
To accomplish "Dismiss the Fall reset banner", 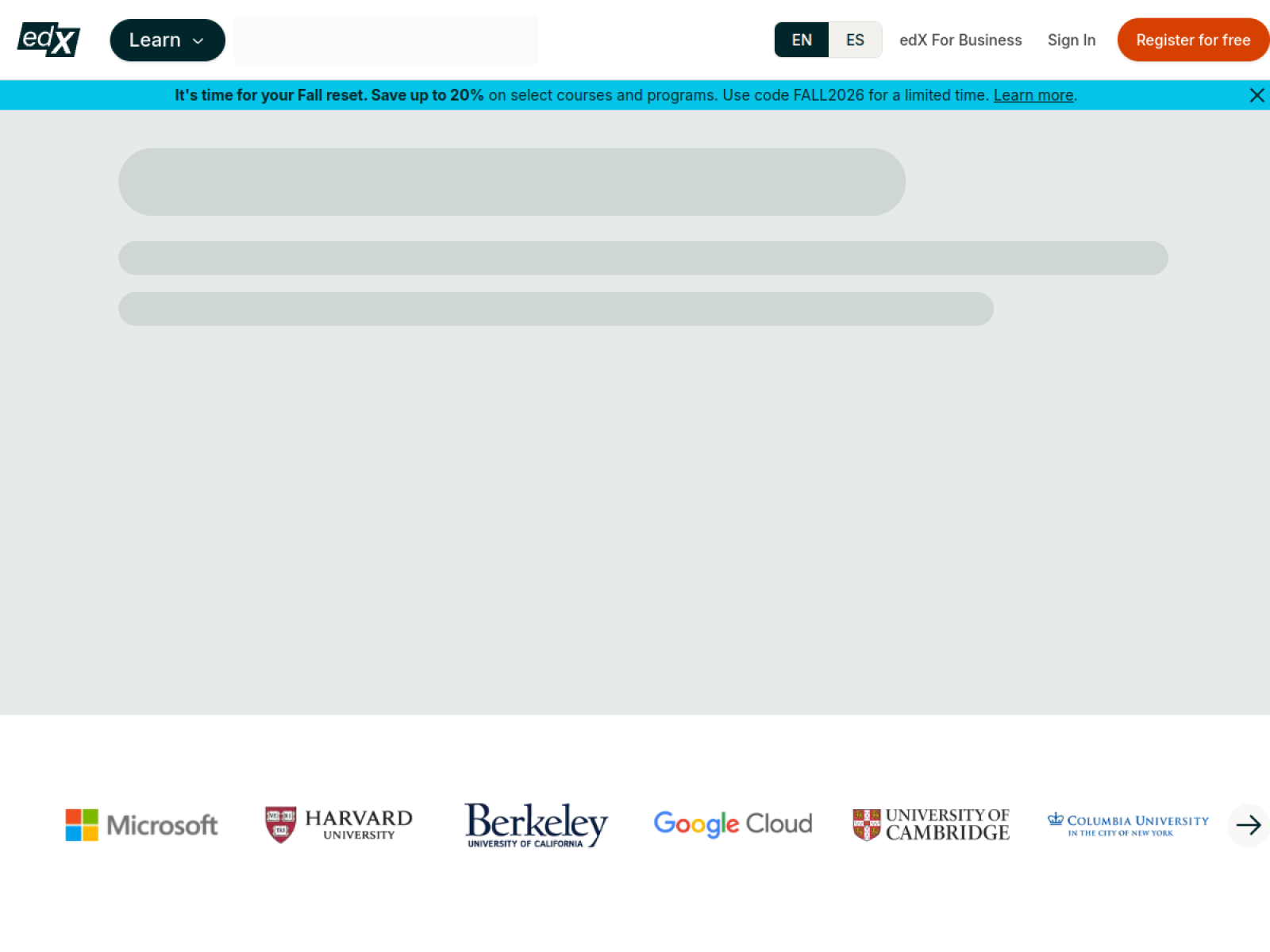I will pos(1257,95).
